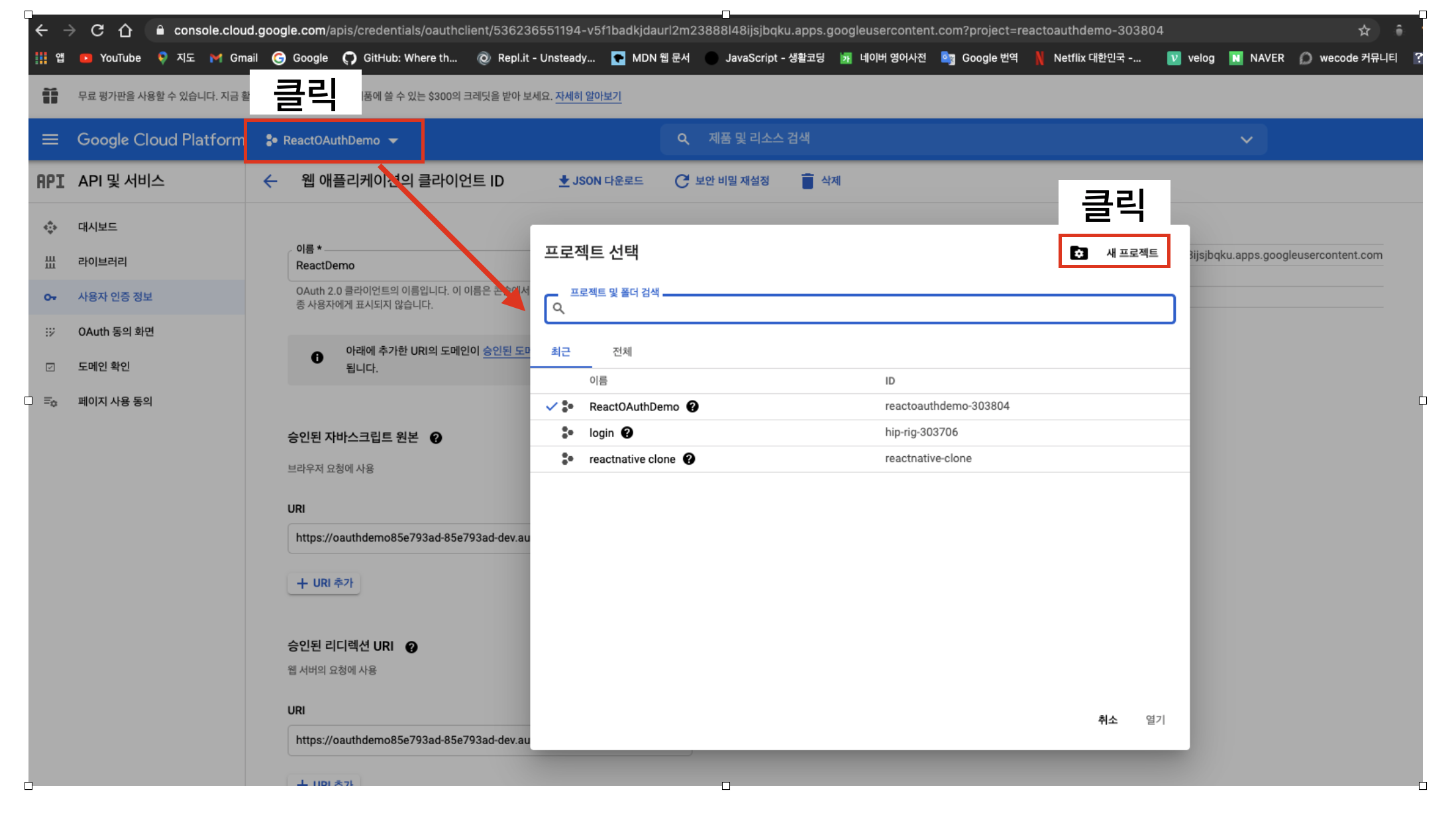Switch to the 전체 tab
The image size is (1456, 817).
click(x=622, y=352)
